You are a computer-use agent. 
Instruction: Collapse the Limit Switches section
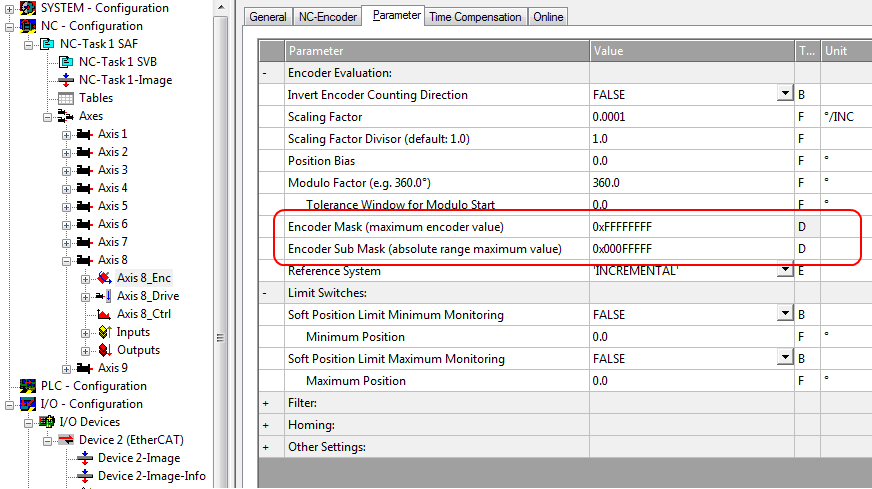click(x=265, y=293)
